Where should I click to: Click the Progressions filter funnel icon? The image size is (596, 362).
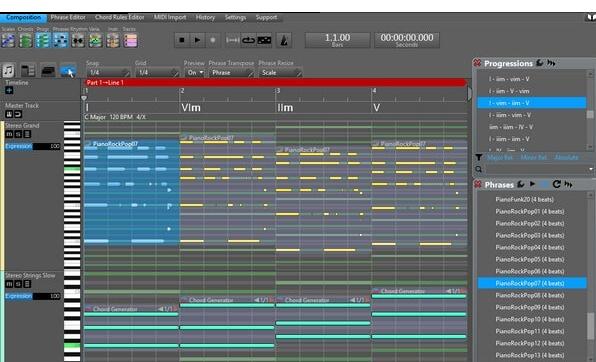(x=479, y=157)
